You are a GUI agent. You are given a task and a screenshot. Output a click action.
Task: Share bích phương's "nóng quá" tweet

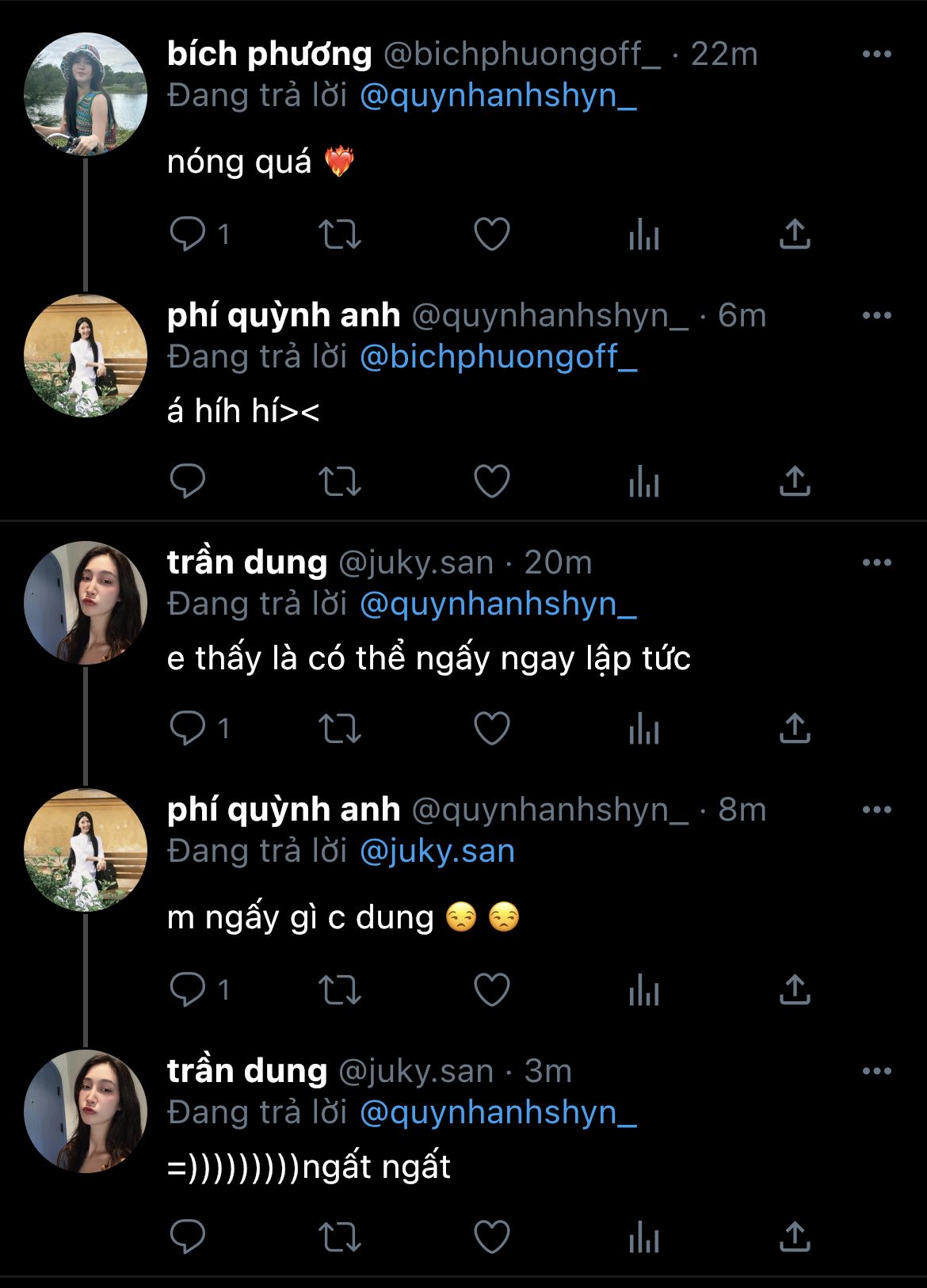coord(794,234)
